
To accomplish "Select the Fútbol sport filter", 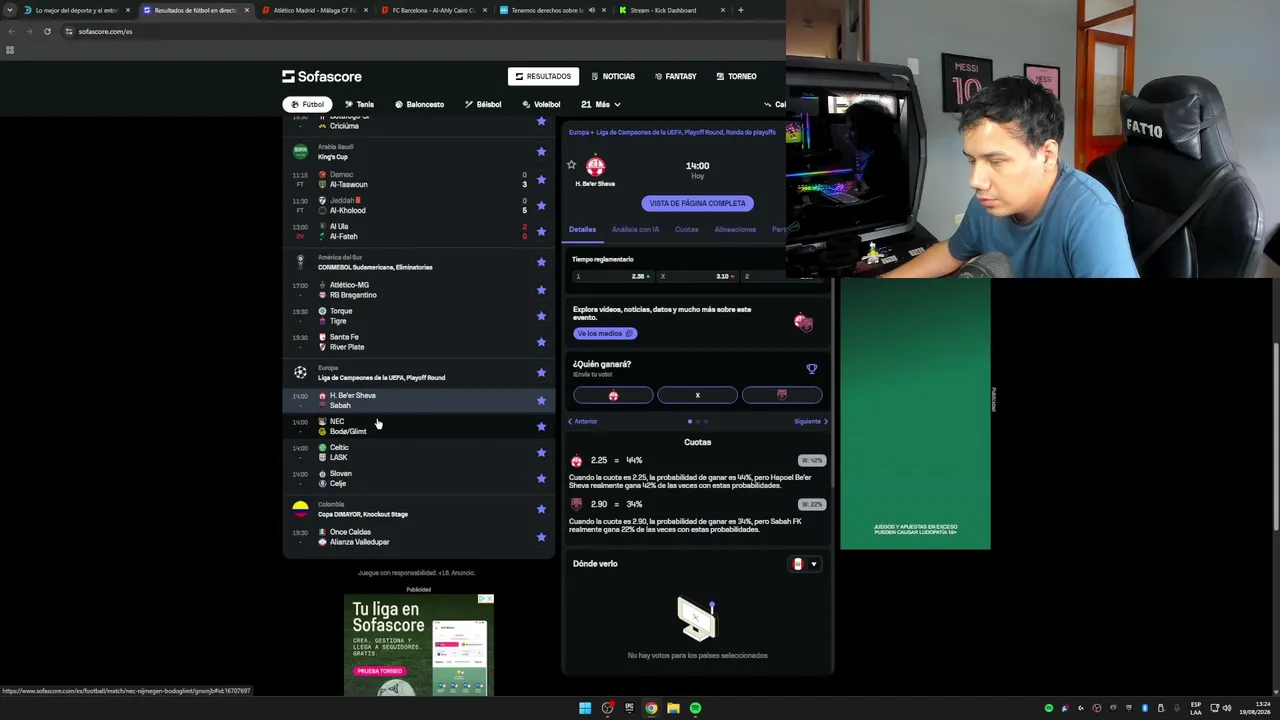I will coord(307,104).
